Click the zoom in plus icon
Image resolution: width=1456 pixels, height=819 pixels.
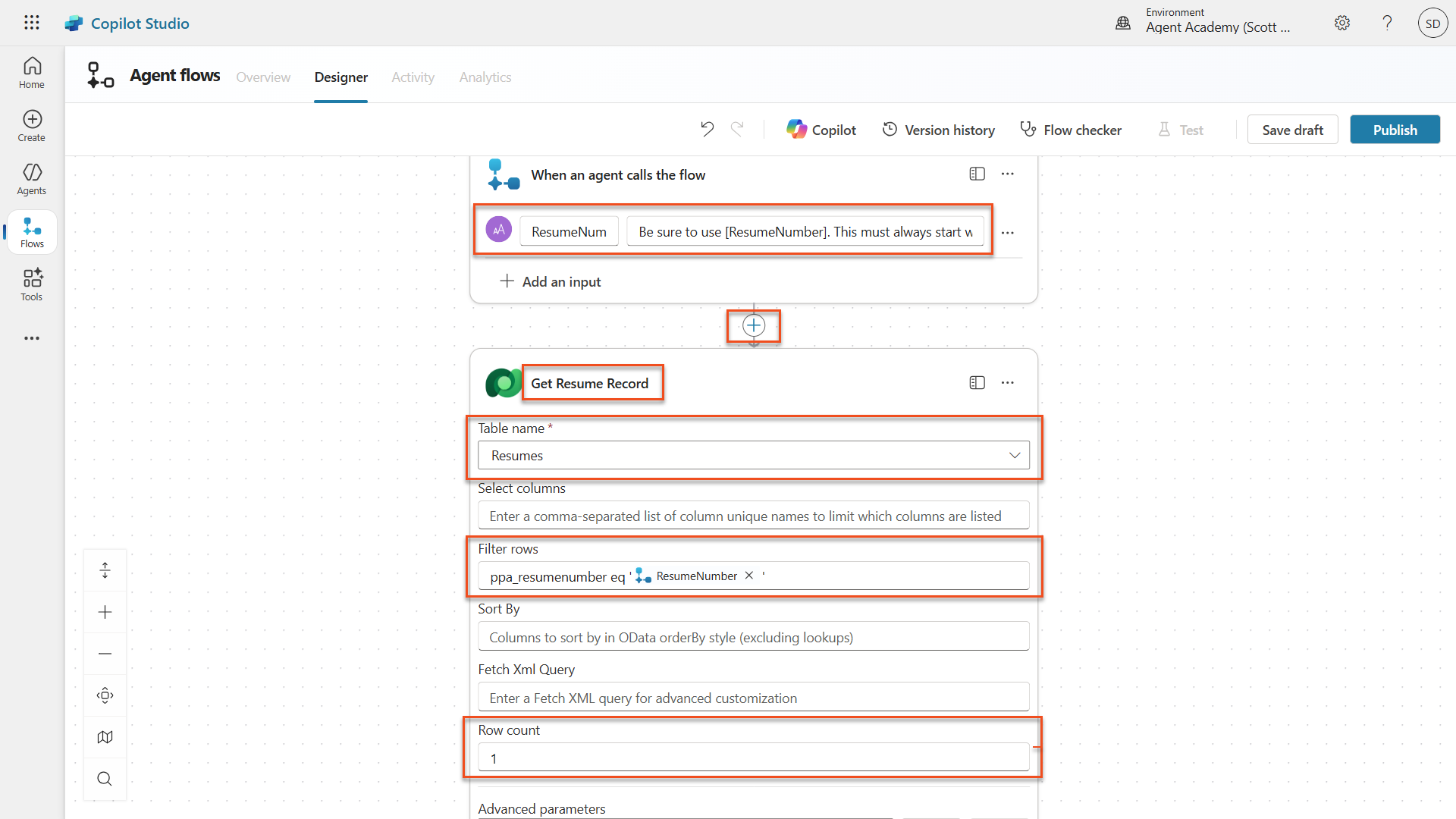(105, 612)
